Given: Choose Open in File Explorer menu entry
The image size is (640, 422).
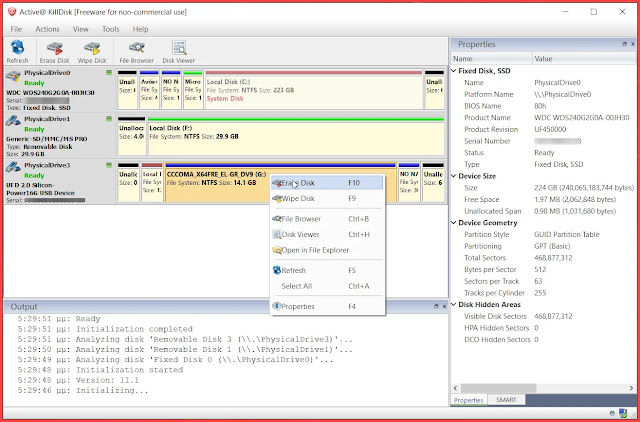Looking at the screenshot, I should click(327, 250).
